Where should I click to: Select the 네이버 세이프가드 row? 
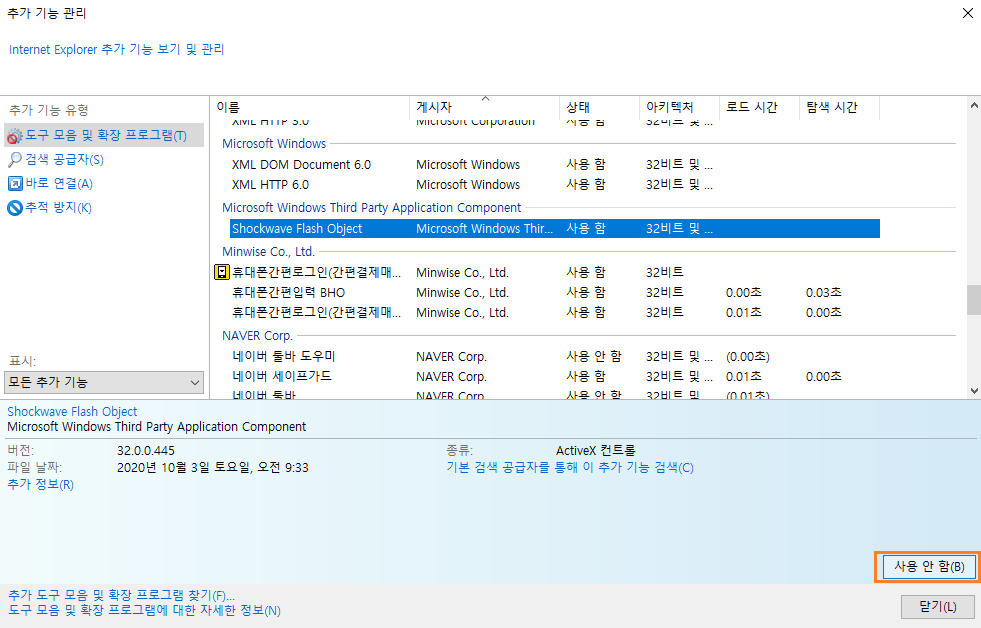(x=554, y=377)
